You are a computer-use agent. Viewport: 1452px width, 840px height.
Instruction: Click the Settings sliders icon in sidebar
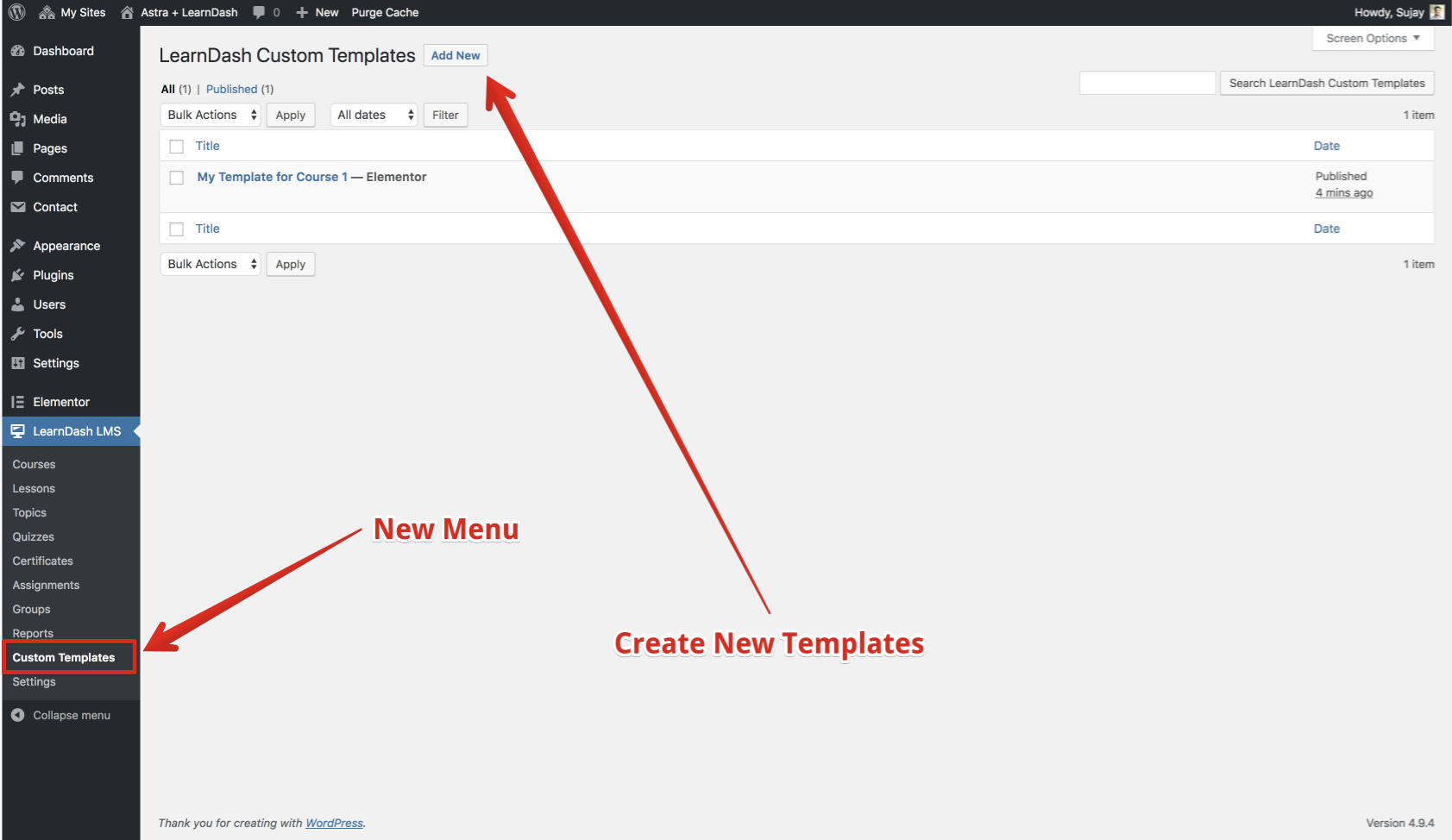(x=18, y=363)
